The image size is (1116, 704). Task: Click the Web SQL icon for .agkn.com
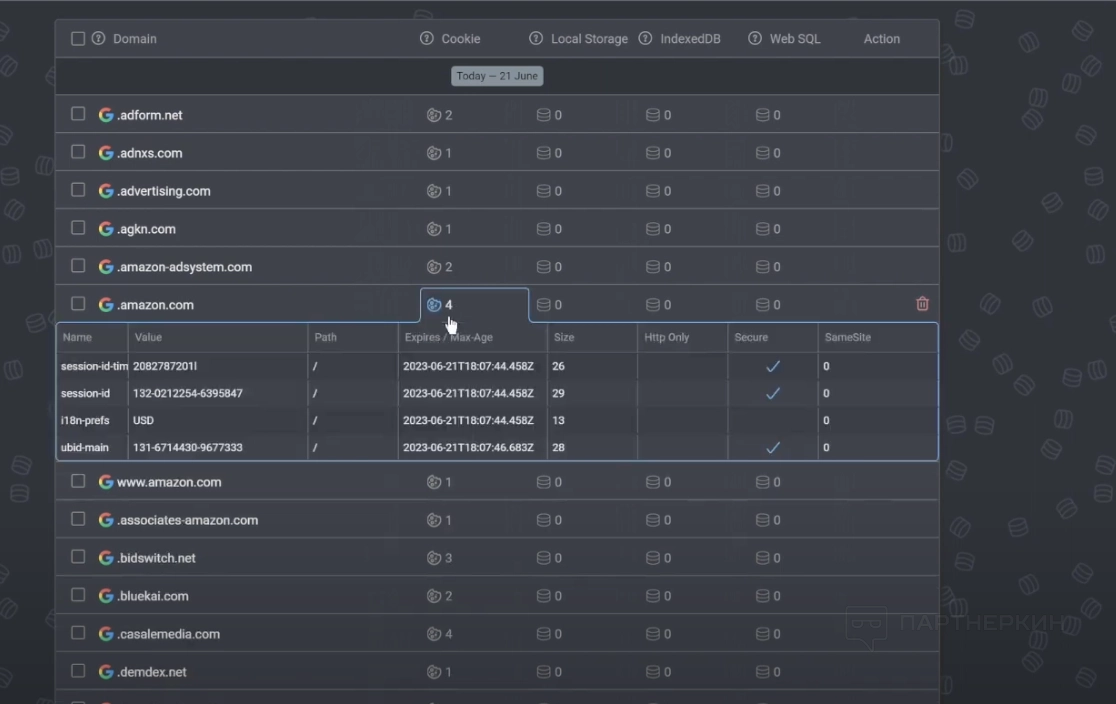pos(762,229)
